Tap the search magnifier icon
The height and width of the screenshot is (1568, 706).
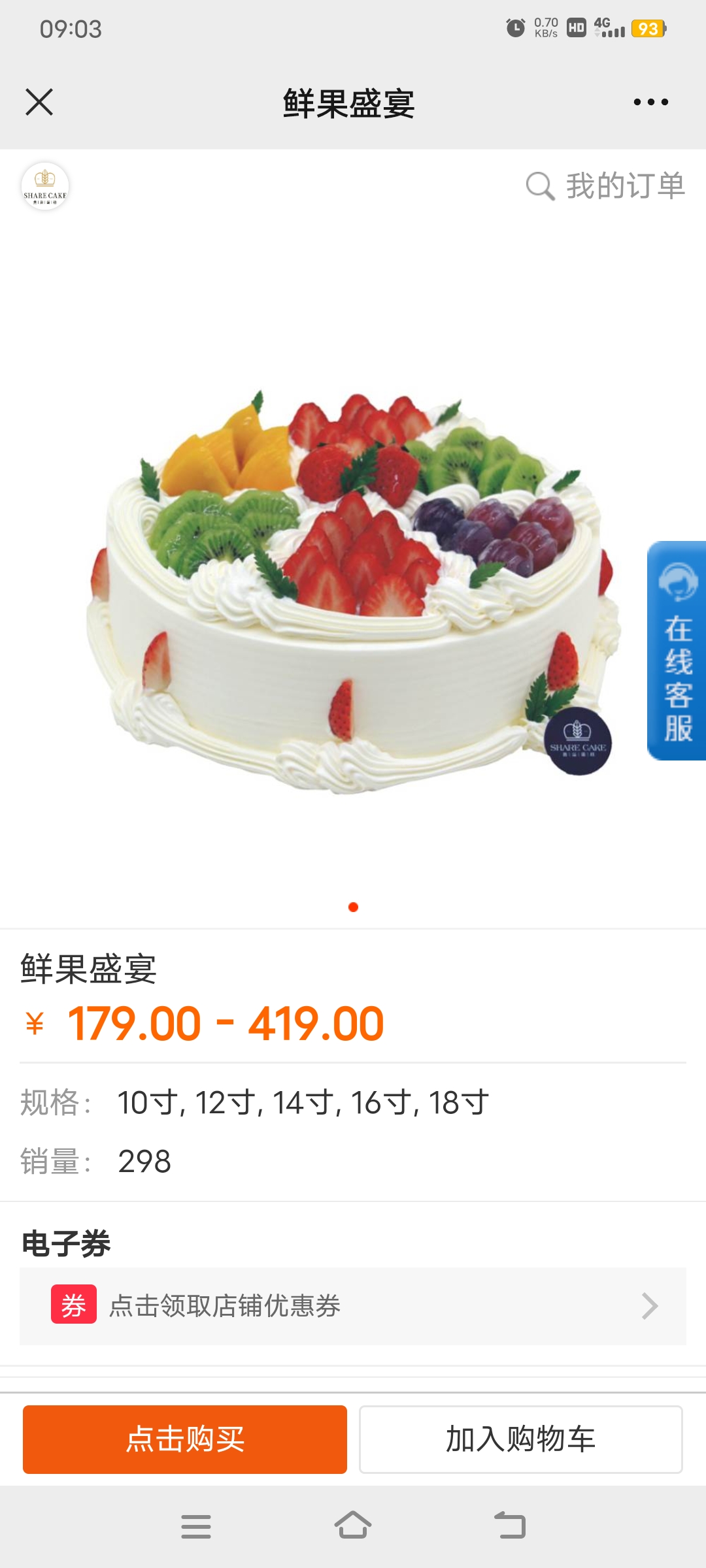point(540,186)
